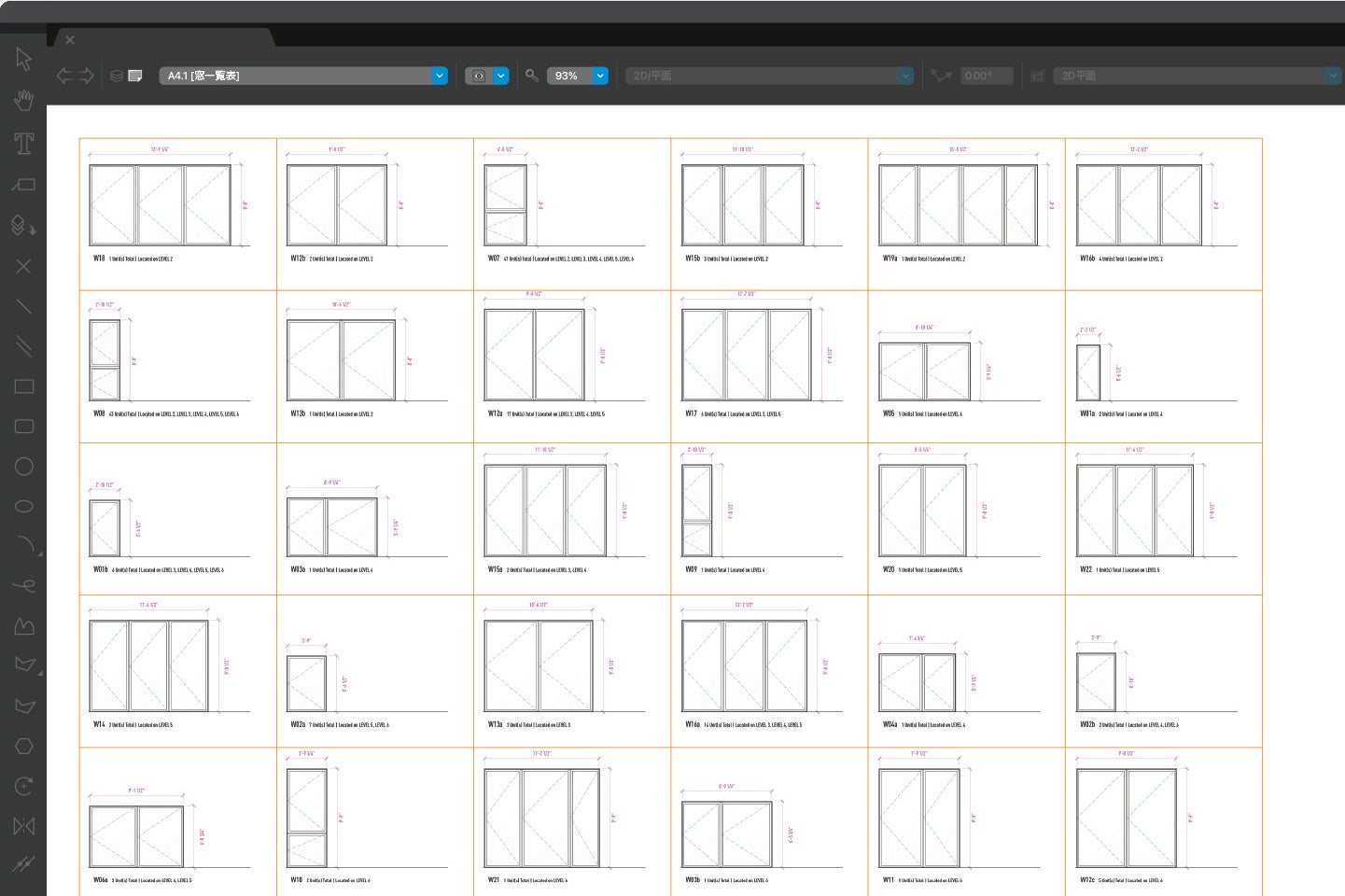Choose the Polygon tool with flyout arrow

[x=26, y=665]
